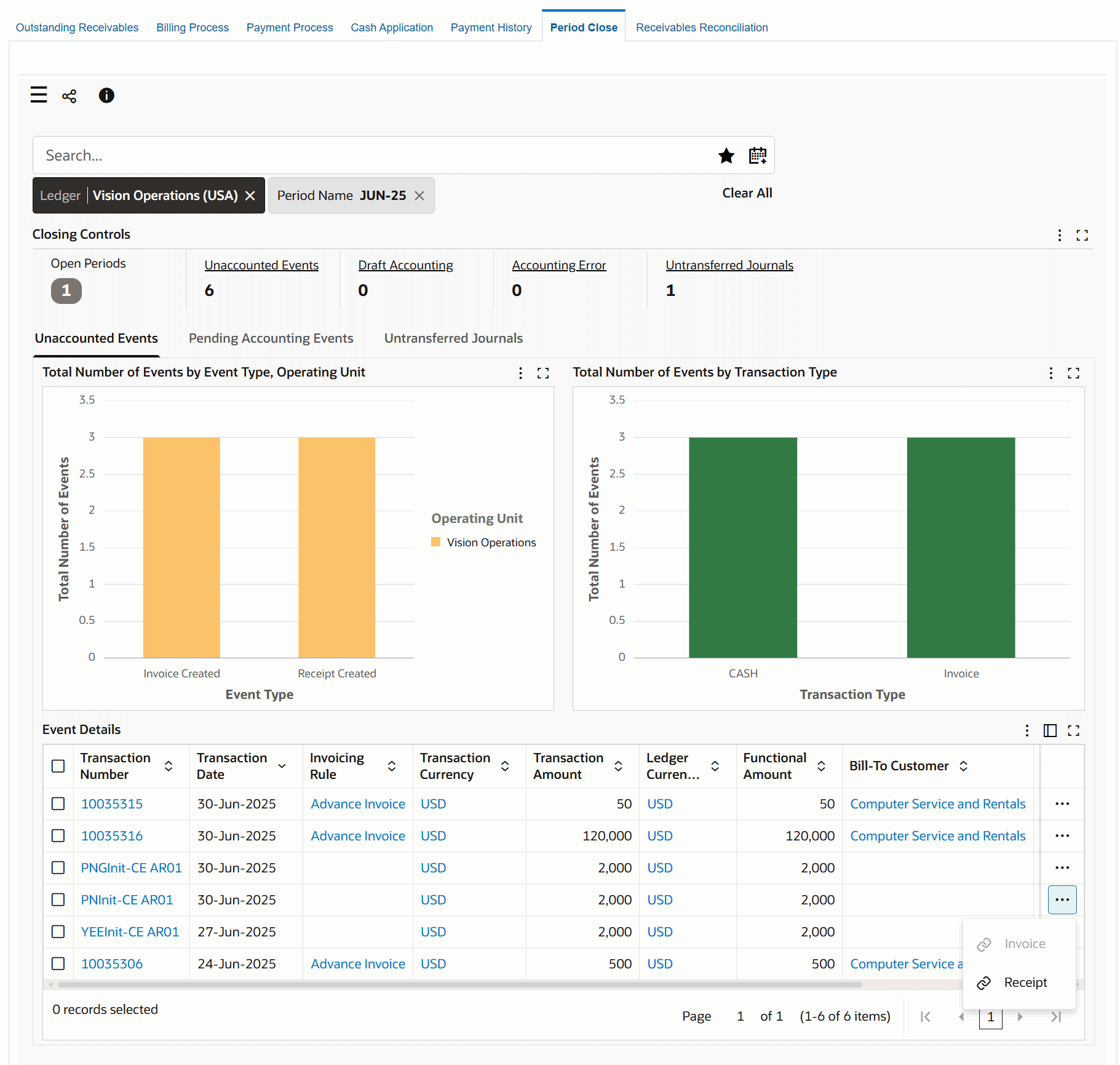Toggle select-all checkbox in Event Details header

click(58, 766)
